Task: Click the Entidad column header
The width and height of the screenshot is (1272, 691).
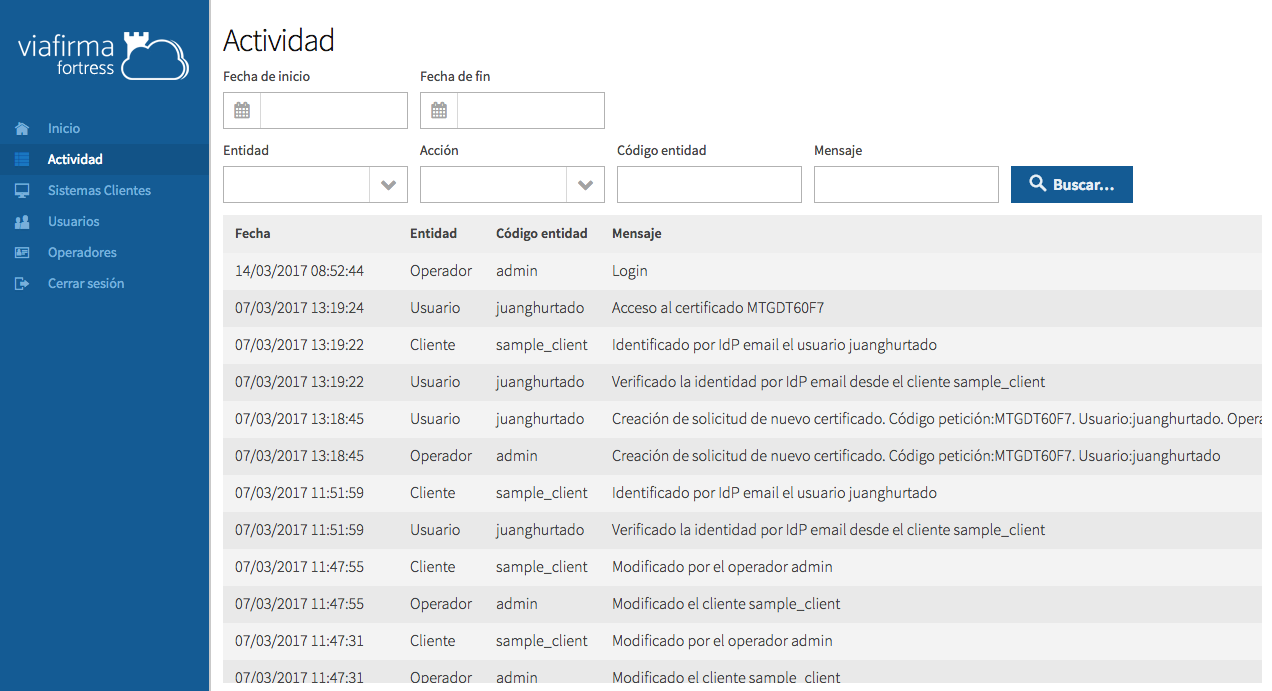Action: pyautogui.click(x=433, y=233)
